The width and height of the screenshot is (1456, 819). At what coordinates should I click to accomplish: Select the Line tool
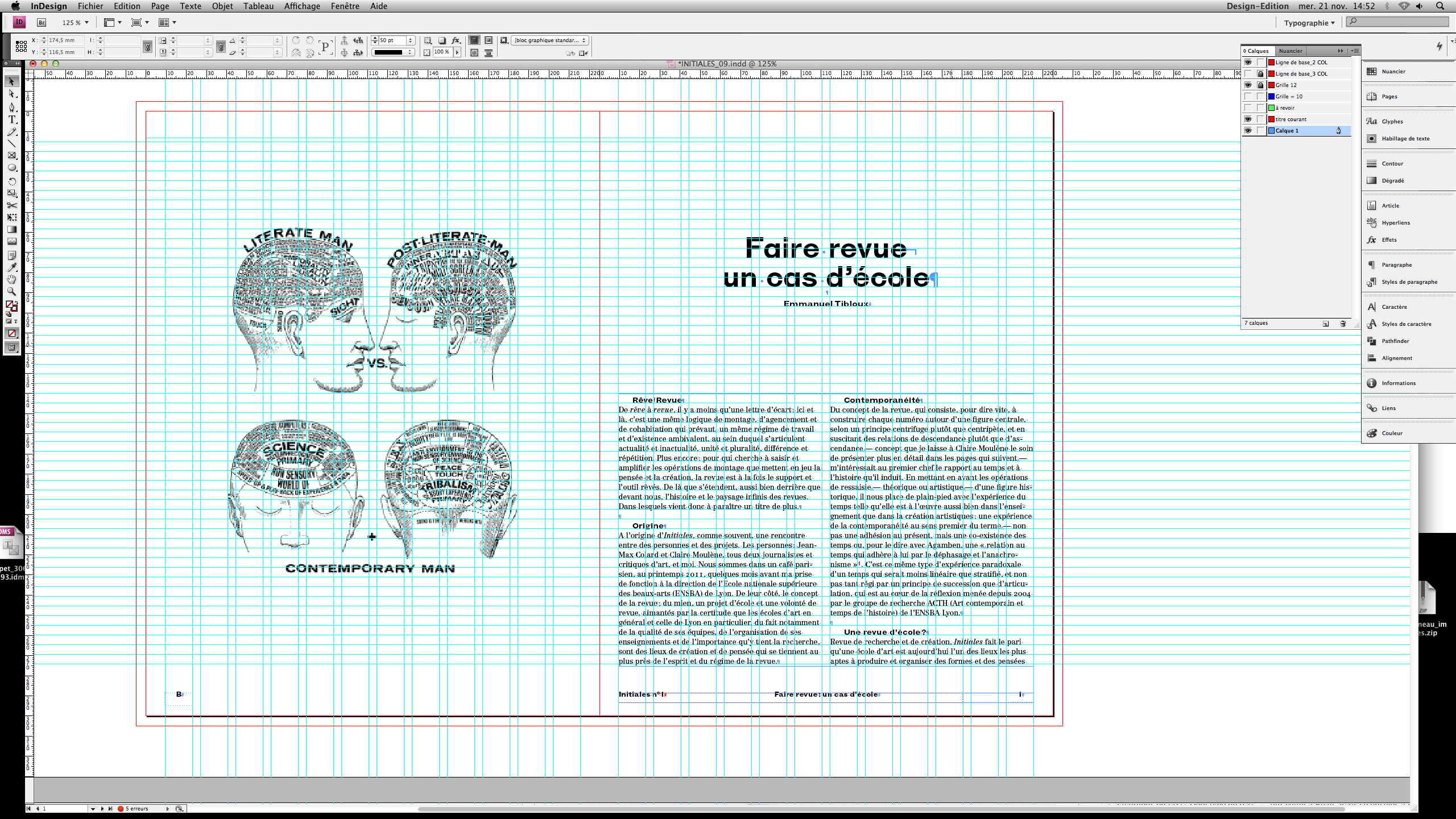point(11,143)
